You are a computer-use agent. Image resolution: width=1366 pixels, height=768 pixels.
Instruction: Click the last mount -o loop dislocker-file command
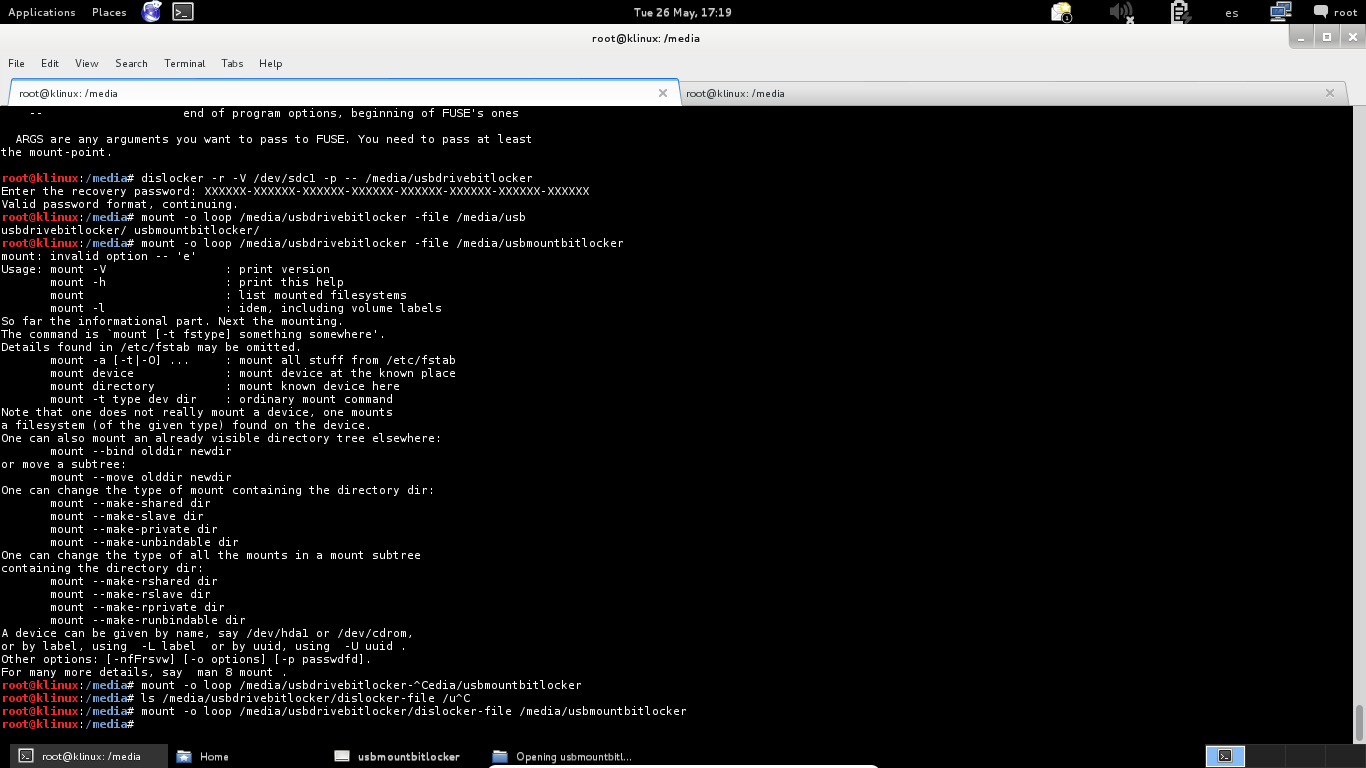coord(344,711)
